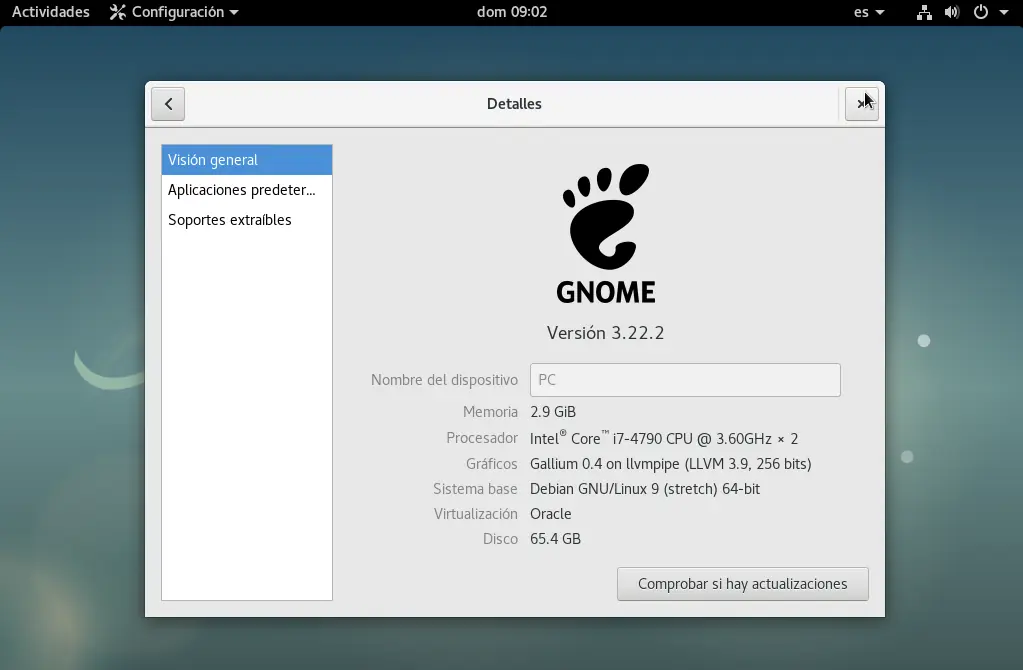Click the Gráficos label
The width and height of the screenshot is (1023, 670).
(491, 464)
